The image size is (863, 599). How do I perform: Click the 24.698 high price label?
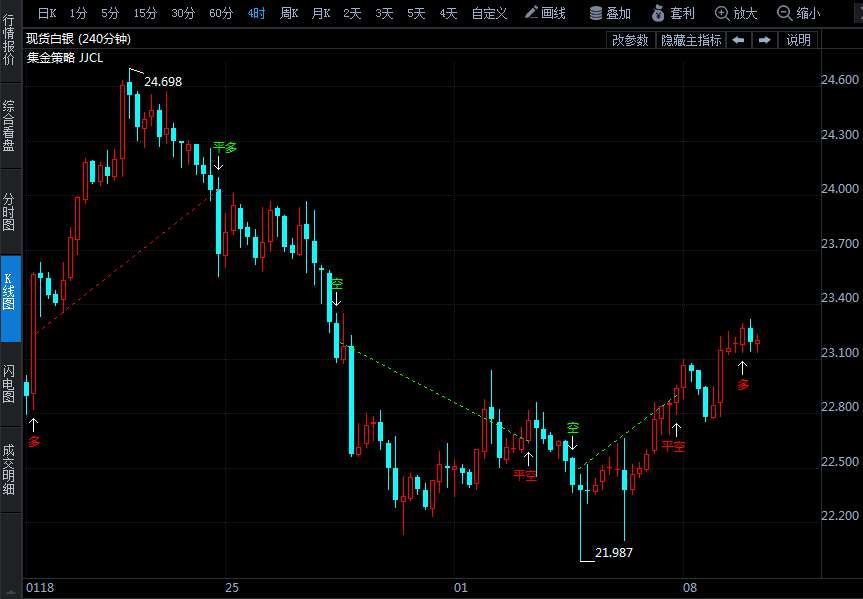pyautogui.click(x=163, y=82)
